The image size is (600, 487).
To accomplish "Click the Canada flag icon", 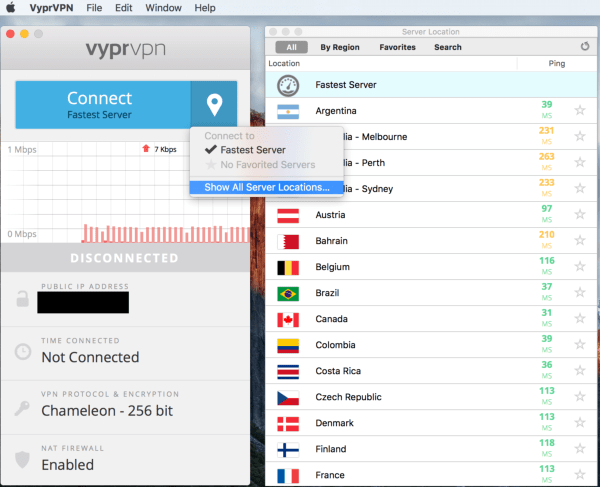I will click(288, 320).
